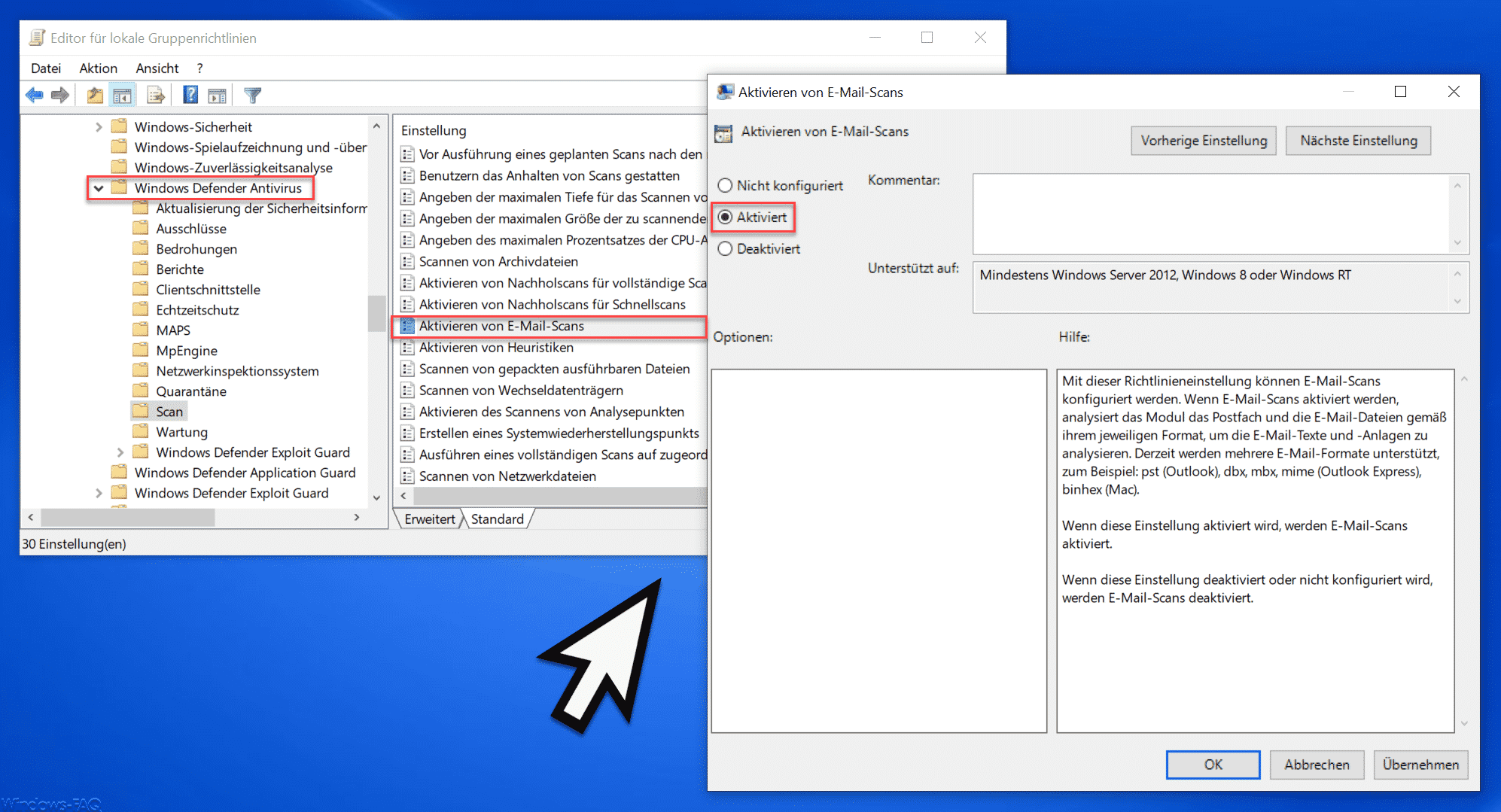Image resolution: width=1501 pixels, height=812 pixels.
Task: Click the Back arrow toolbar icon
Action: (x=34, y=95)
